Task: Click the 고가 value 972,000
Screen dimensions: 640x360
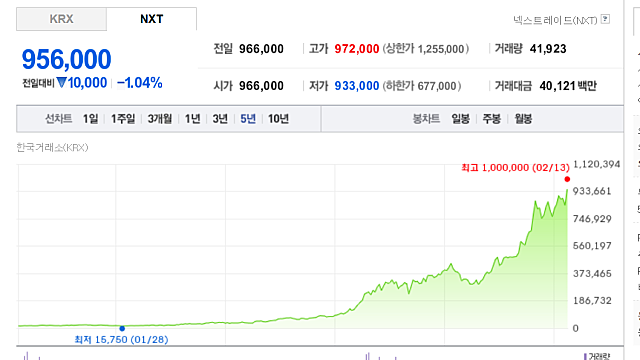Action: tap(357, 49)
